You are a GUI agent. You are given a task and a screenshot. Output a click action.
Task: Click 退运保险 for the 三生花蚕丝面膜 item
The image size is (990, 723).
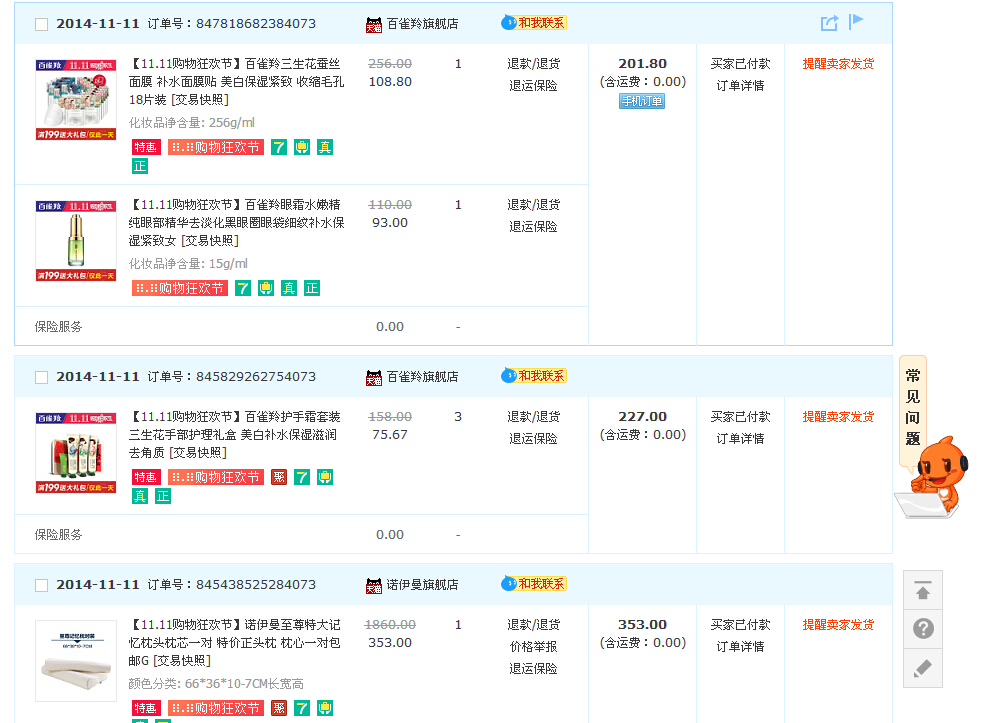[x=534, y=86]
